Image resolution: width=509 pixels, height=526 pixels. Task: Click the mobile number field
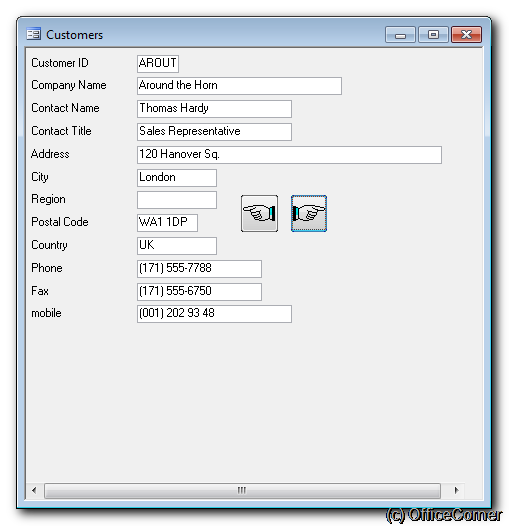(x=214, y=314)
